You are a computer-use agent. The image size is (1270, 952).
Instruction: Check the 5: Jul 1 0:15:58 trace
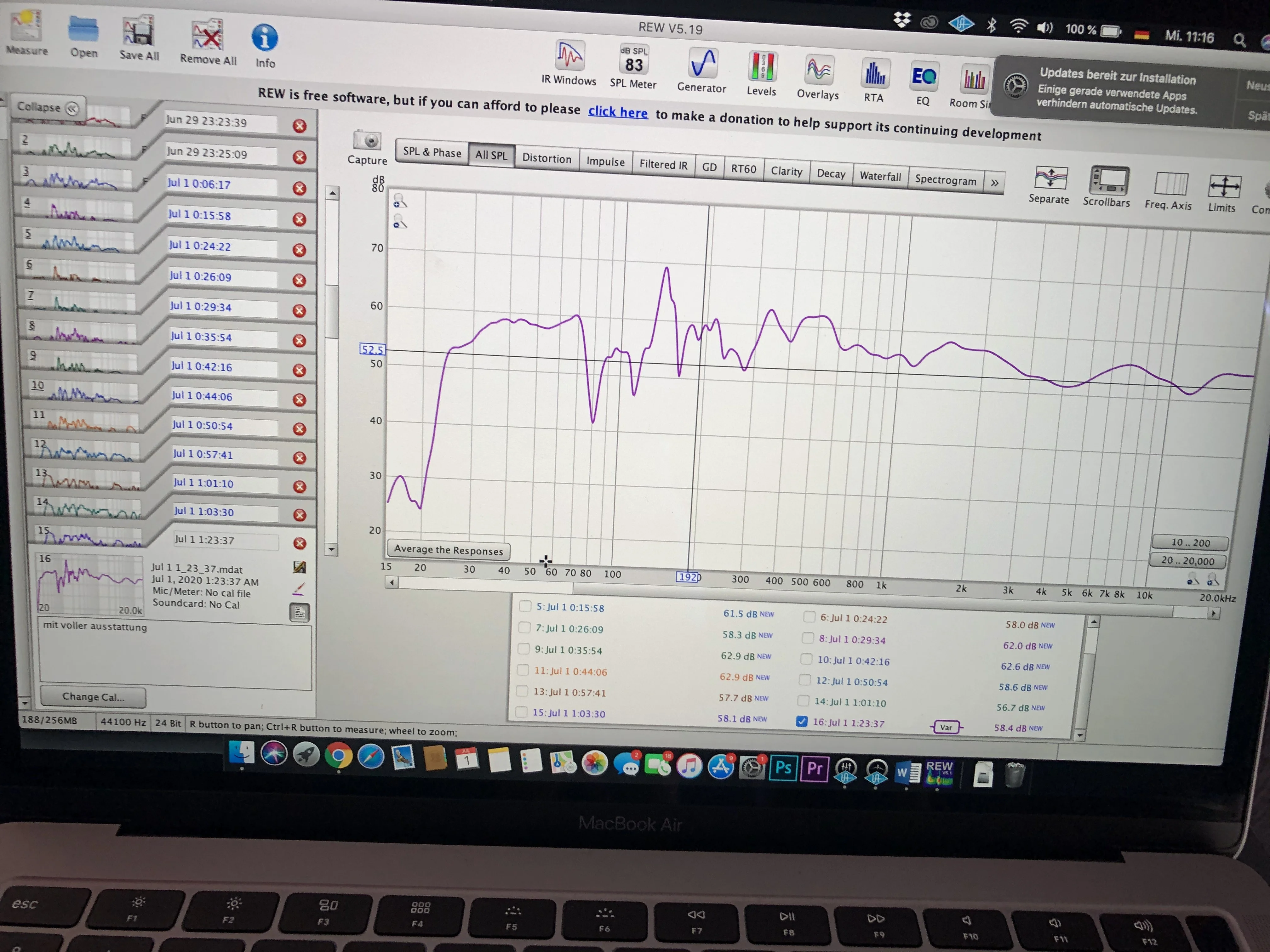[x=525, y=606]
